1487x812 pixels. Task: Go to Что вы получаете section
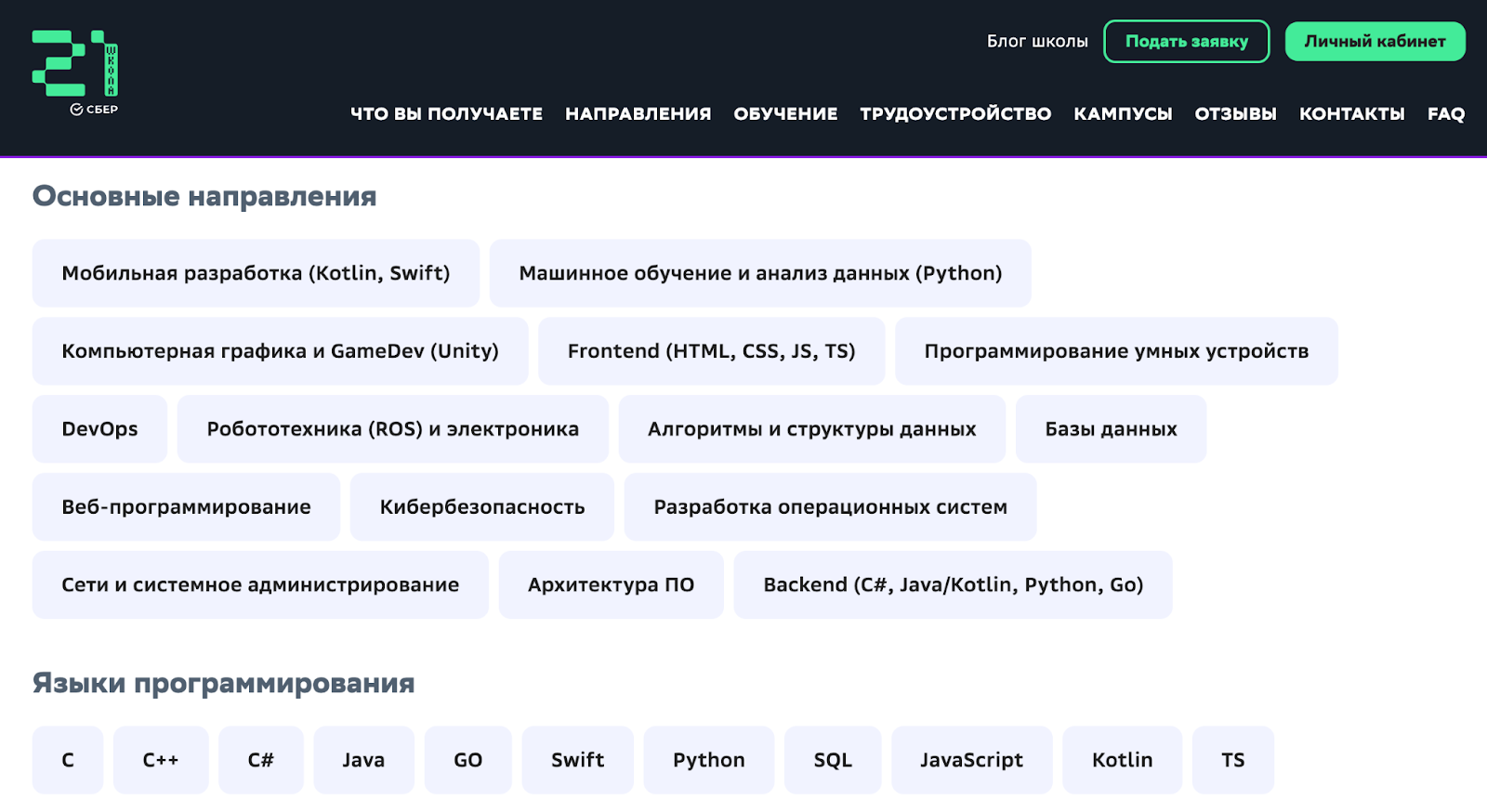[x=446, y=114]
